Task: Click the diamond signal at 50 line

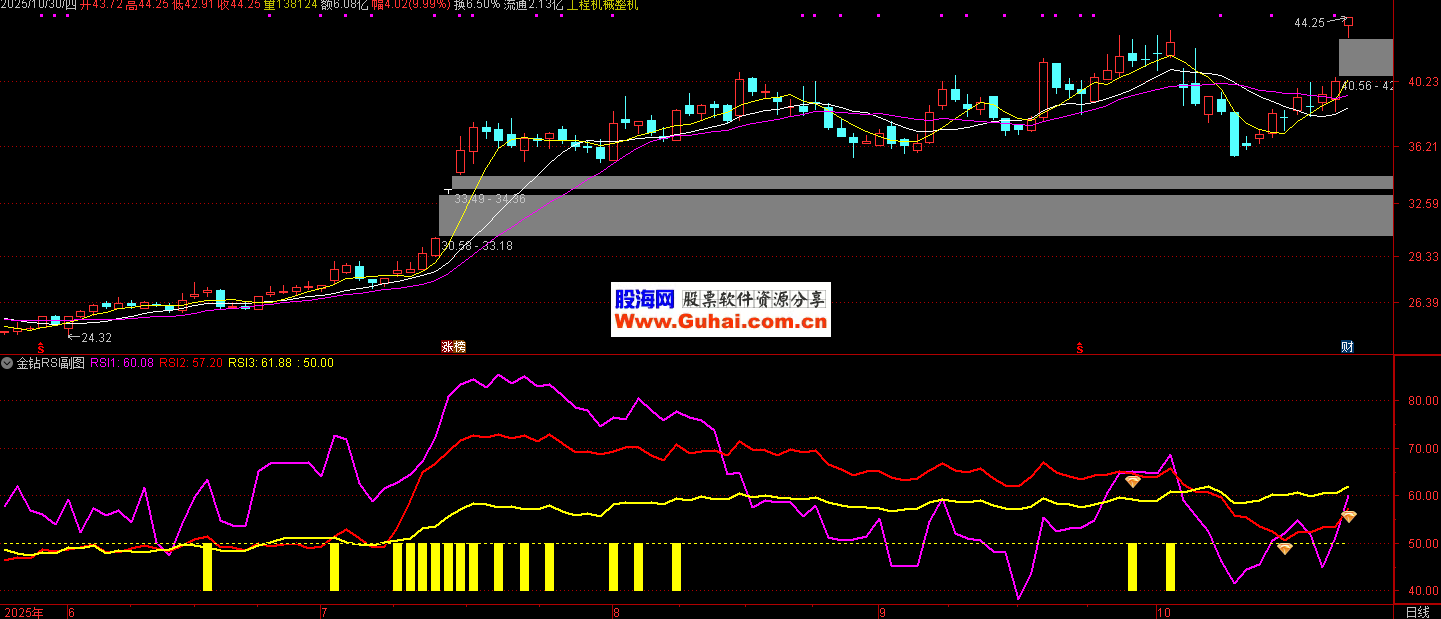Action: click(1284, 548)
